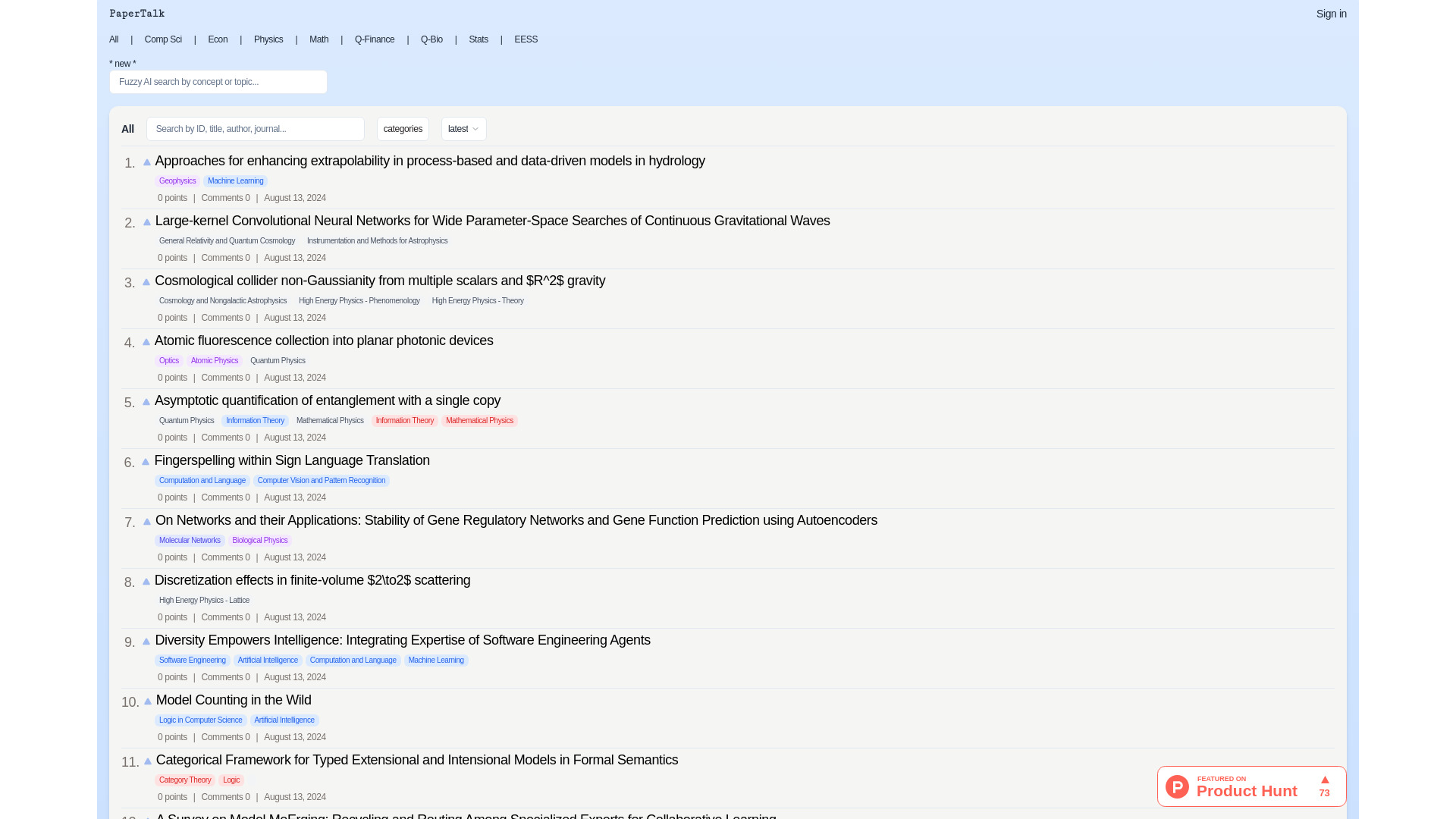Switch to the Physics tab

(268, 39)
